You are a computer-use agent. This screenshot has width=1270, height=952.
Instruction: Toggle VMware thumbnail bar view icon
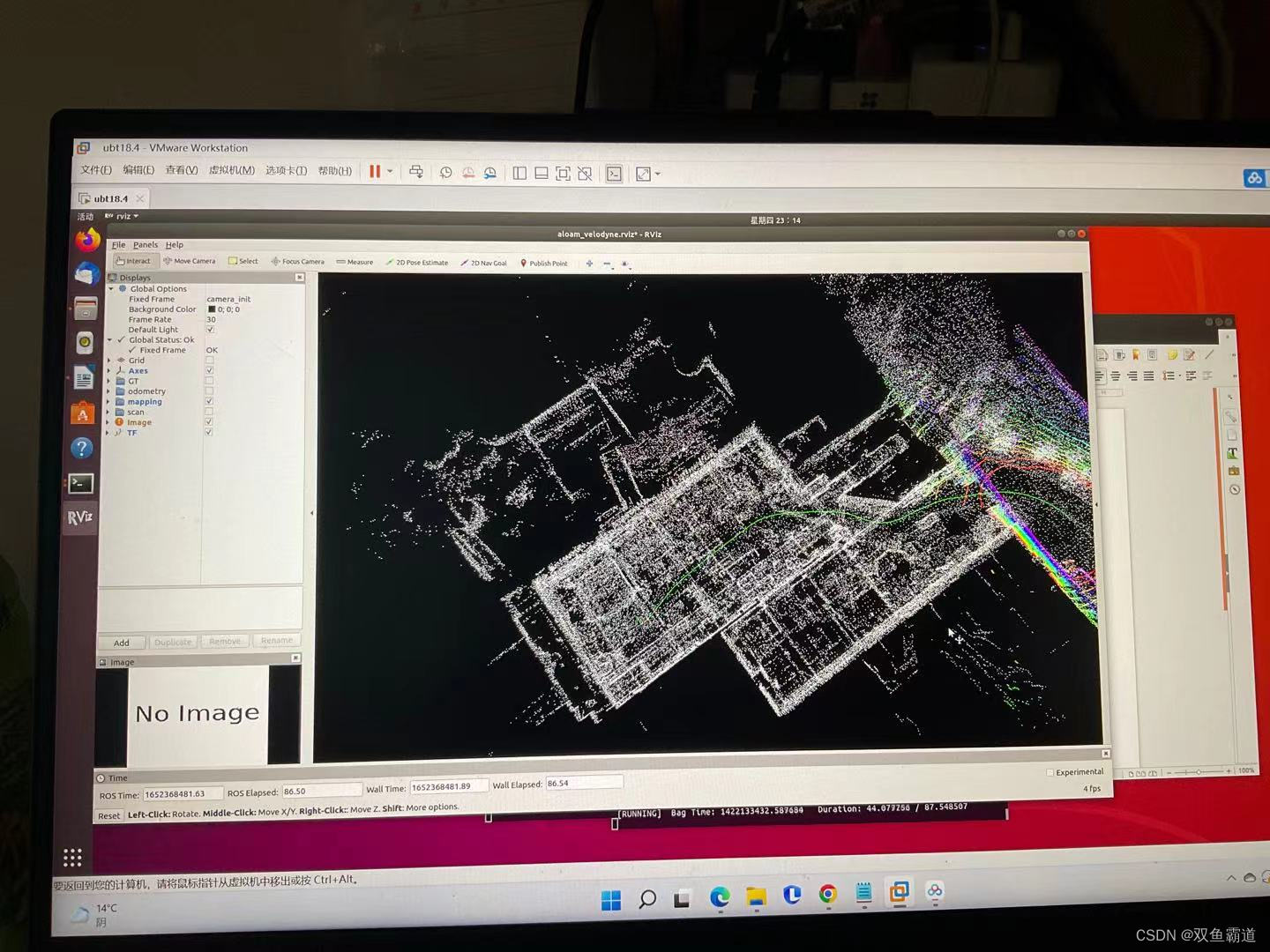coord(542,174)
